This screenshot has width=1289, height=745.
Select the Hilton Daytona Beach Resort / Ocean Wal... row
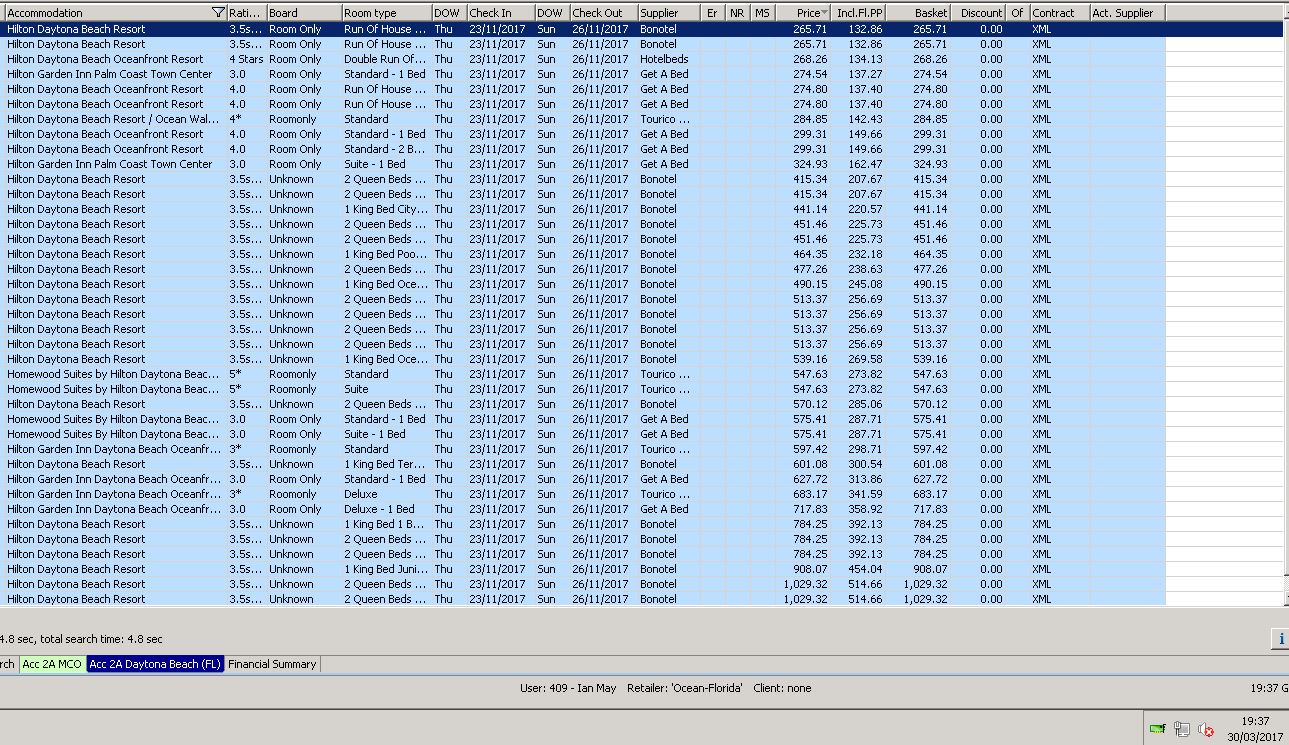585,119
